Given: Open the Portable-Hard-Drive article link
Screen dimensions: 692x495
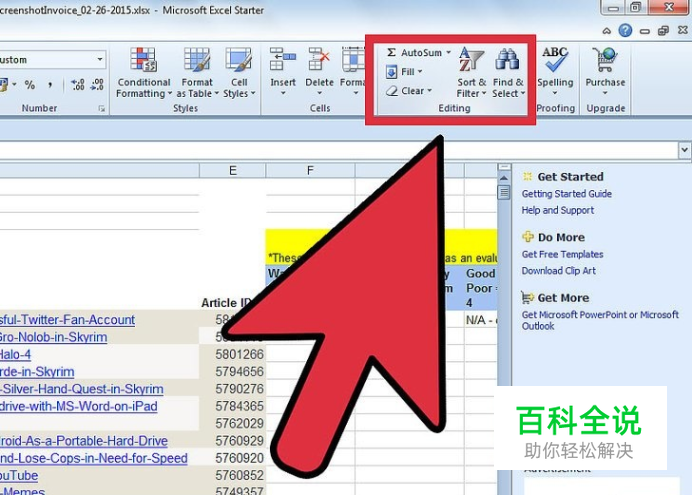Looking at the screenshot, I should click(x=84, y=441).
